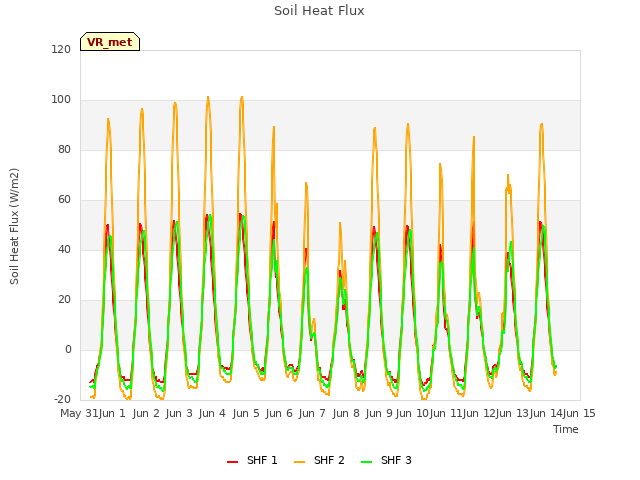
Task: Click the 100 y-axis tick label
Action: pyautogui.click(x=61, y=100)
